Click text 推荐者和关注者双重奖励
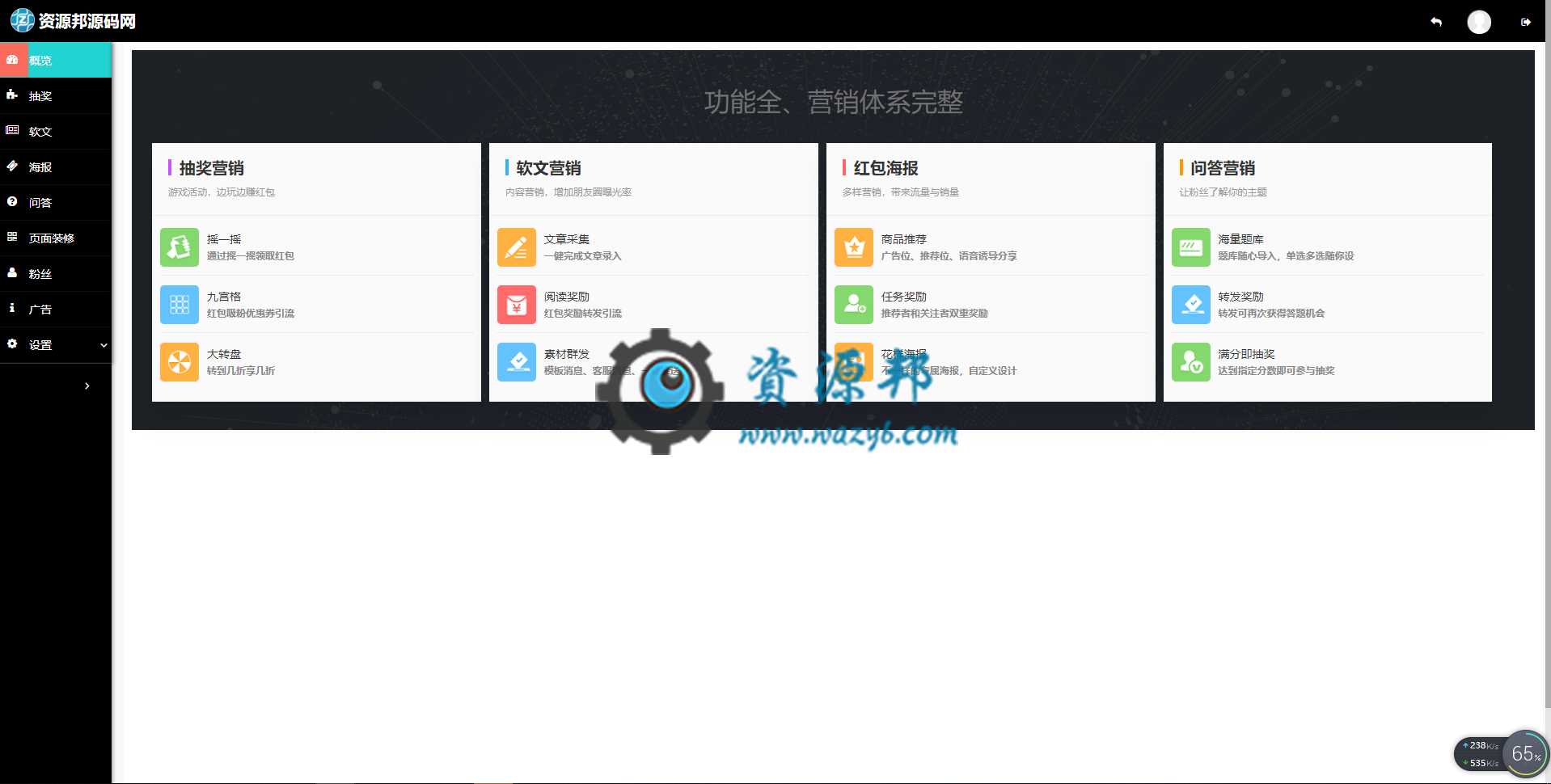This screenshot has height=784, width=1551. [x=935, y=314]
